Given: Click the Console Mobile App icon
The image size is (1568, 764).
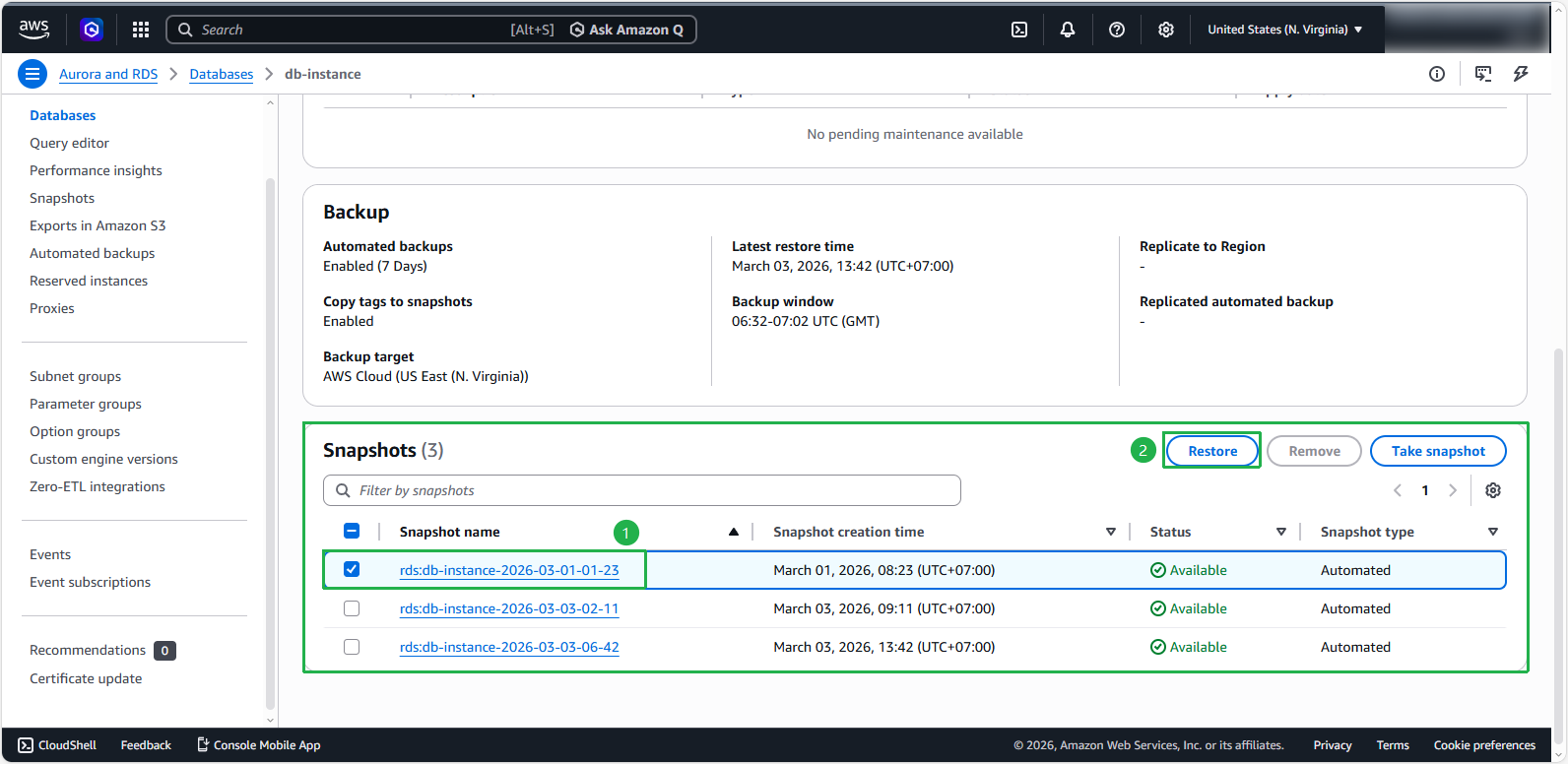Looking at the screenshot, I should pyautogui.click(x=203, y=744).
